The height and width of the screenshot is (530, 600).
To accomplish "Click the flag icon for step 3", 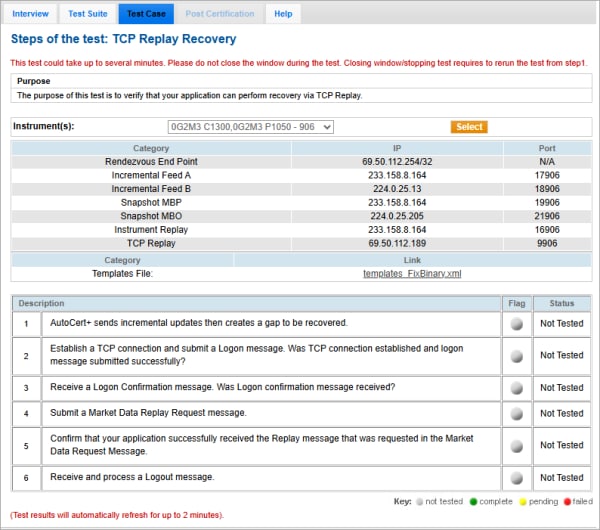I will pyautogui.click(x=516, y=388).
